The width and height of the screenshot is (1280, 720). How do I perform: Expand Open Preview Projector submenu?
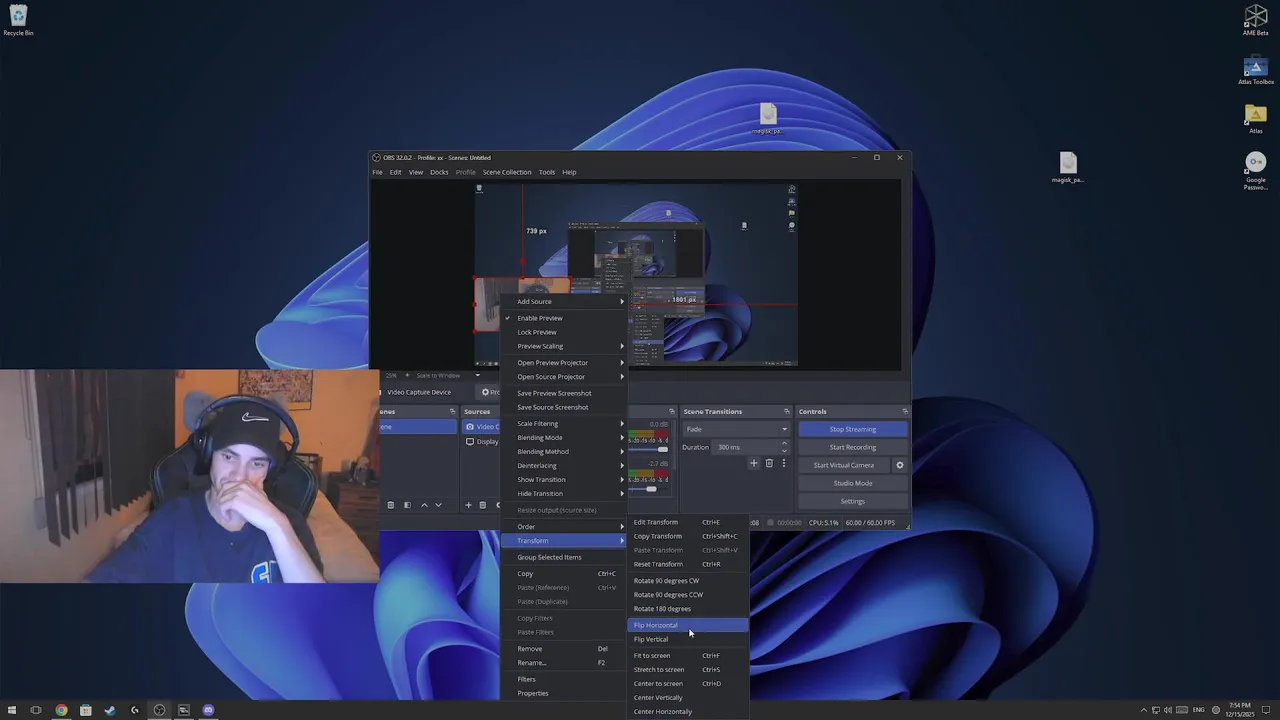563,362
